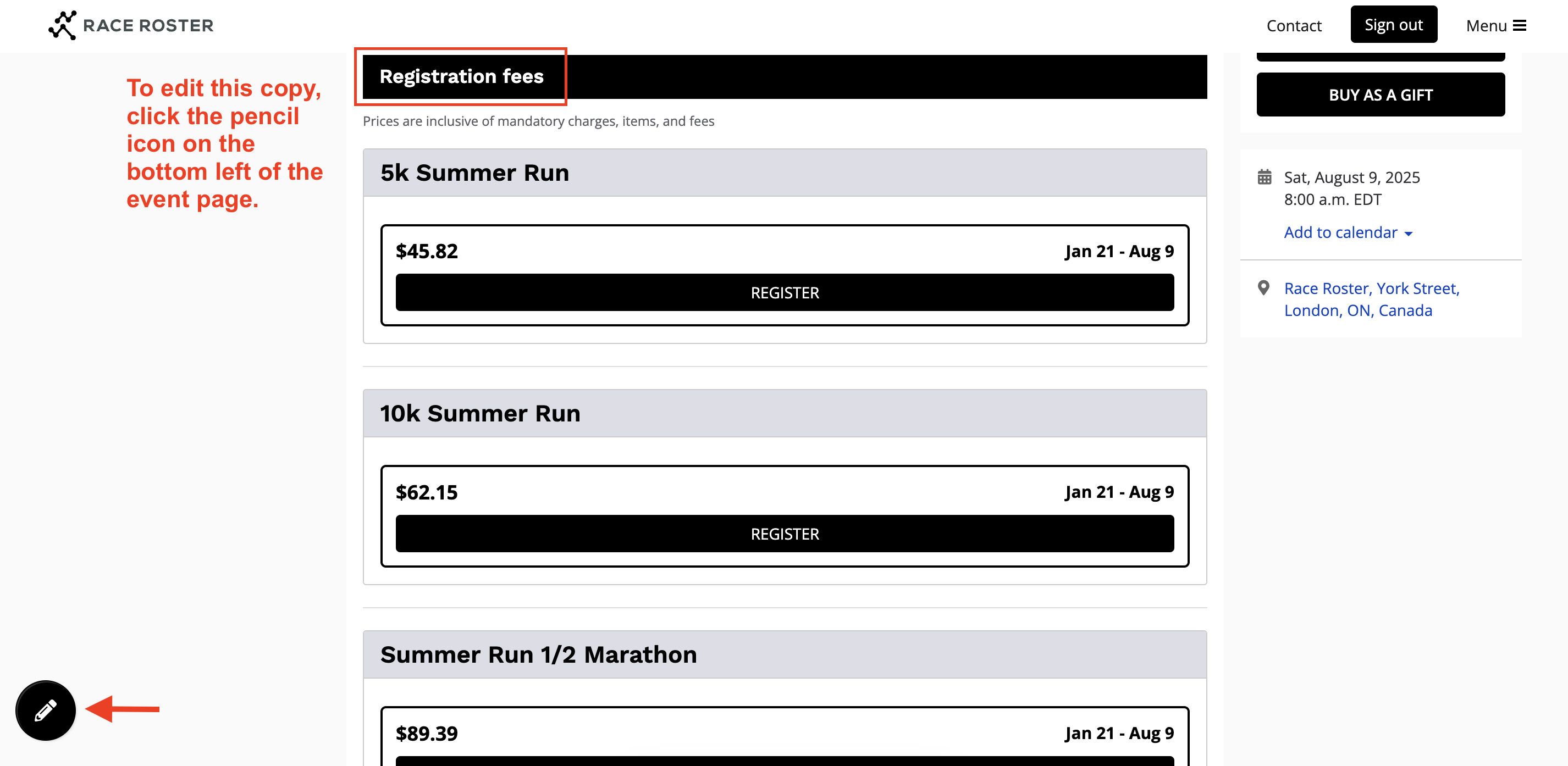Screen dimensions: 1568x766
Task: Click the $89.39 half marathon price
Action: tap(427, 733)
